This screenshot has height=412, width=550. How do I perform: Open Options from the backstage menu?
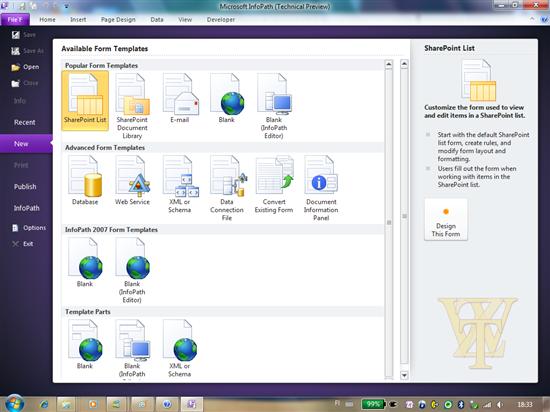click(29, 228)
